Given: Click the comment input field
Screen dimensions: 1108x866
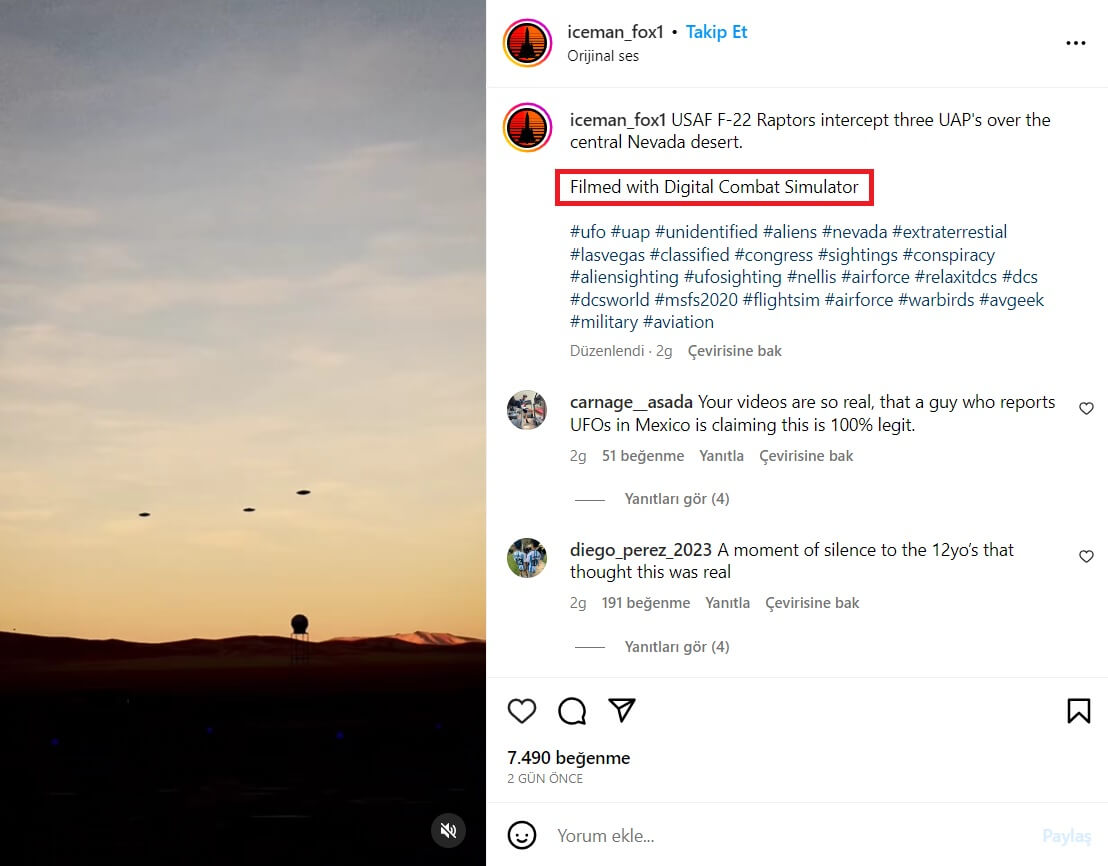Looking at the screenshot, I should coord(780,835).
